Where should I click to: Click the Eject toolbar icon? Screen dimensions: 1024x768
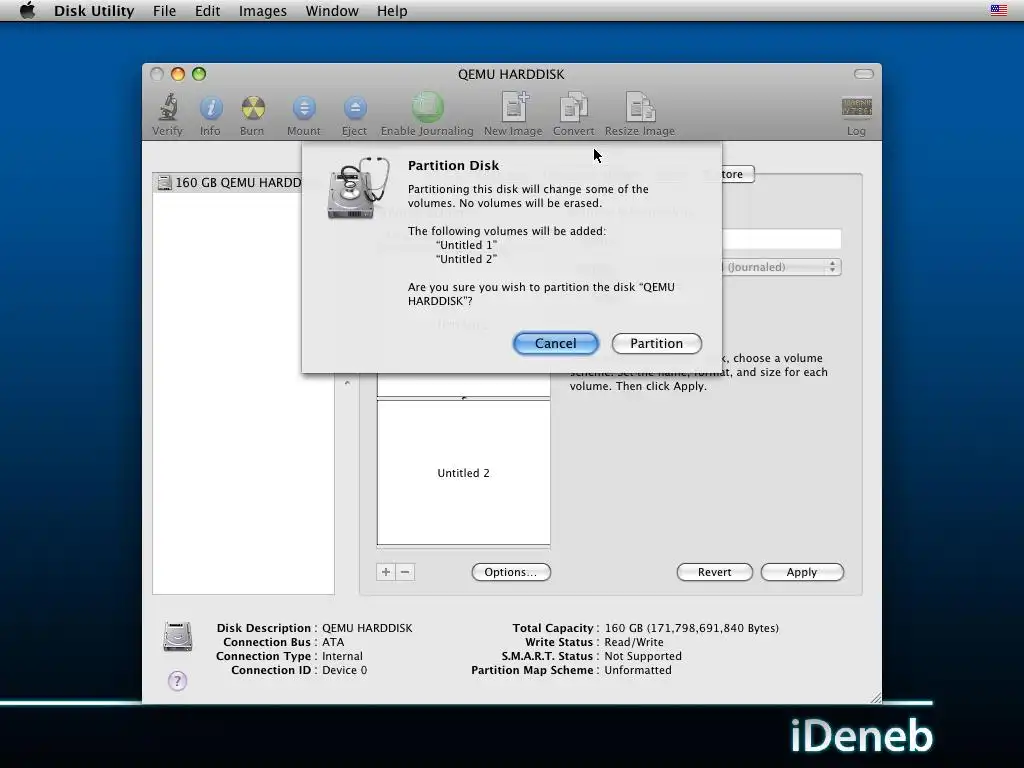[355, 108]
